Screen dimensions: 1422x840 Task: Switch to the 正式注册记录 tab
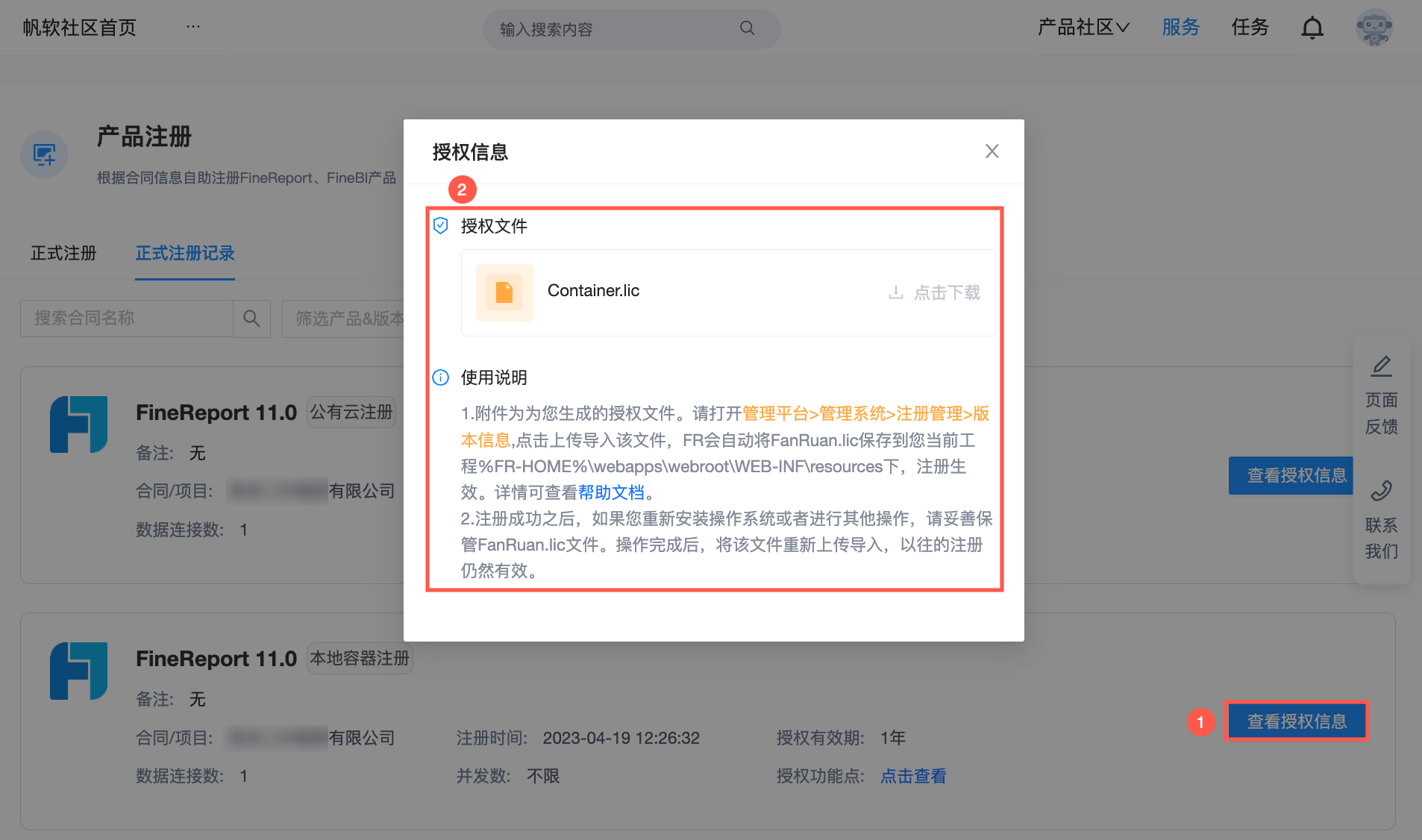185,254
